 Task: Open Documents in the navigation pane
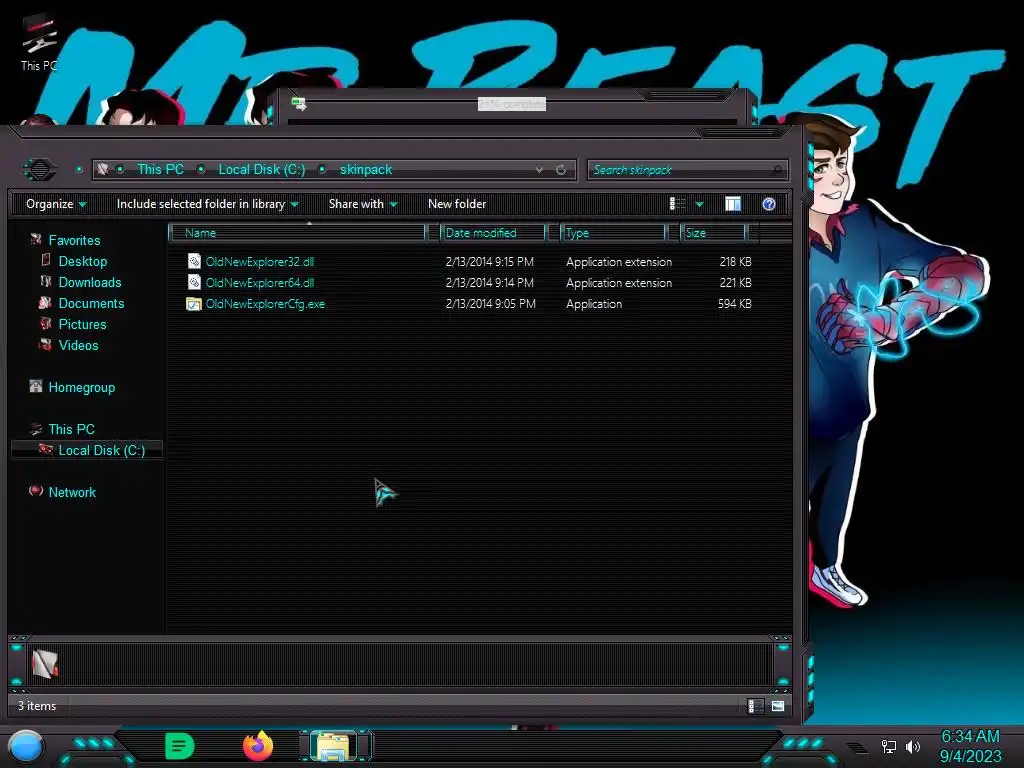click(x=91, y=303)
